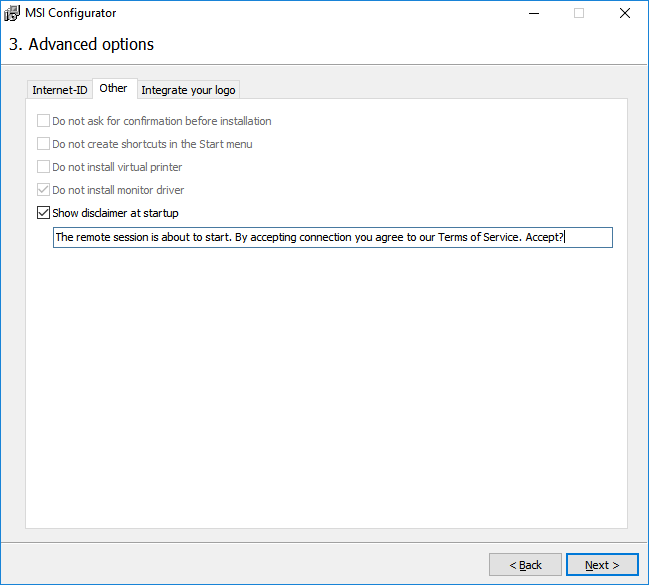Screen dimensions: 649x585
Task: Click the greyed-out maximize window button
Action: [578, 13]
